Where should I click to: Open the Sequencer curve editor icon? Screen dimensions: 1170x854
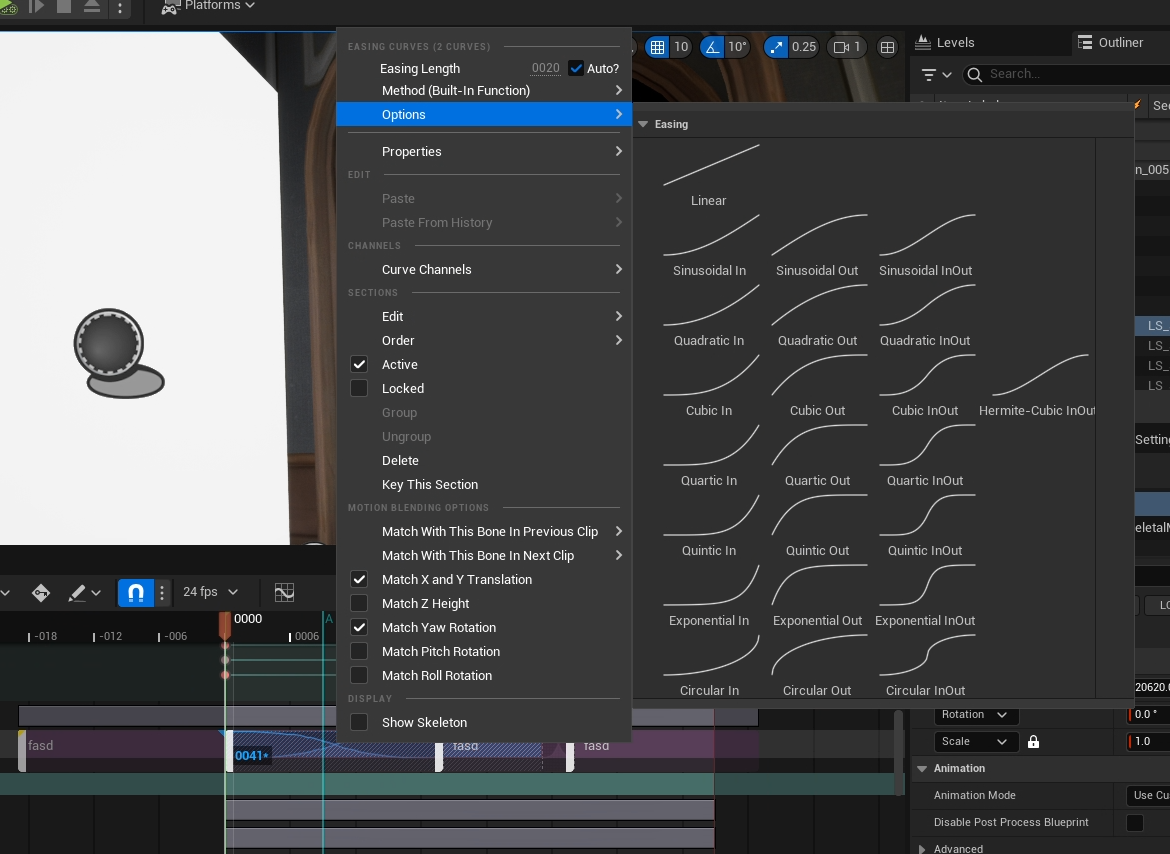pos(284,592)
